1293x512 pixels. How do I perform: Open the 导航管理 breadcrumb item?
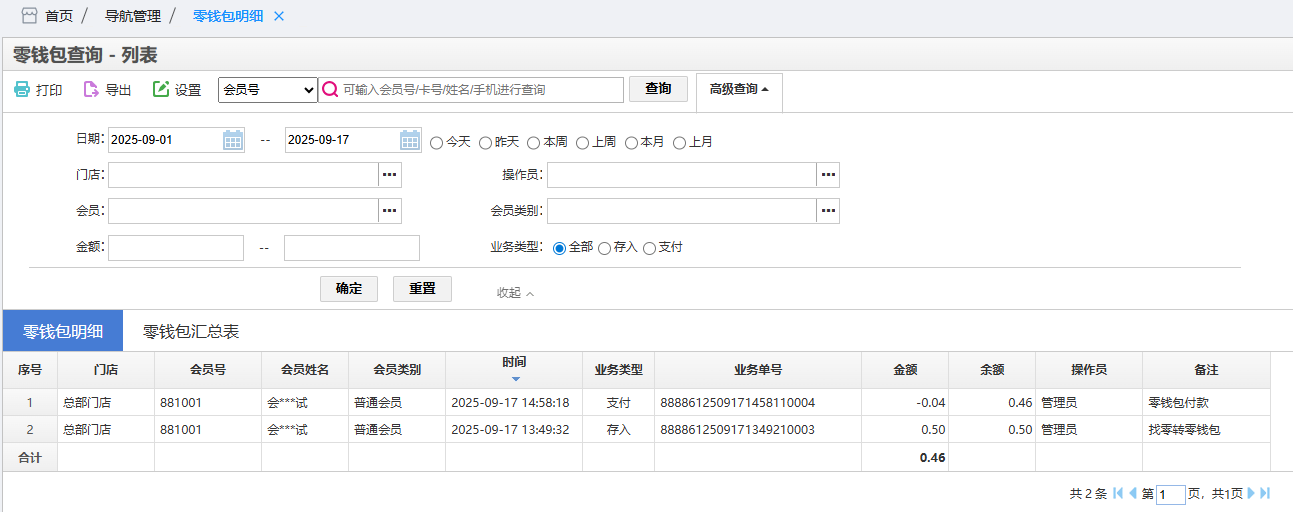pyautogui.click(x=133, y=16)
